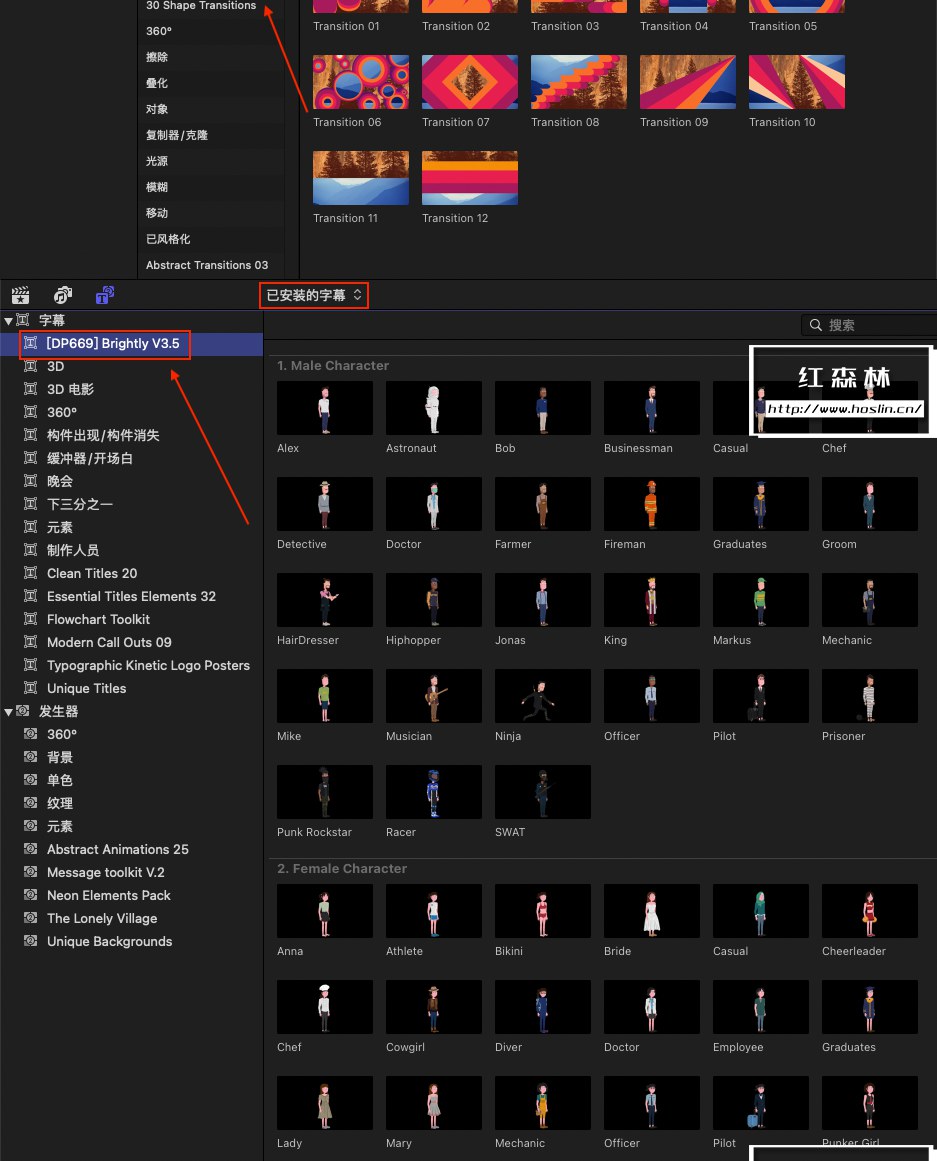Select the Transition 11 thumbnail
This screenshot has height=1161, width=937.
click(x=361, y=178)
